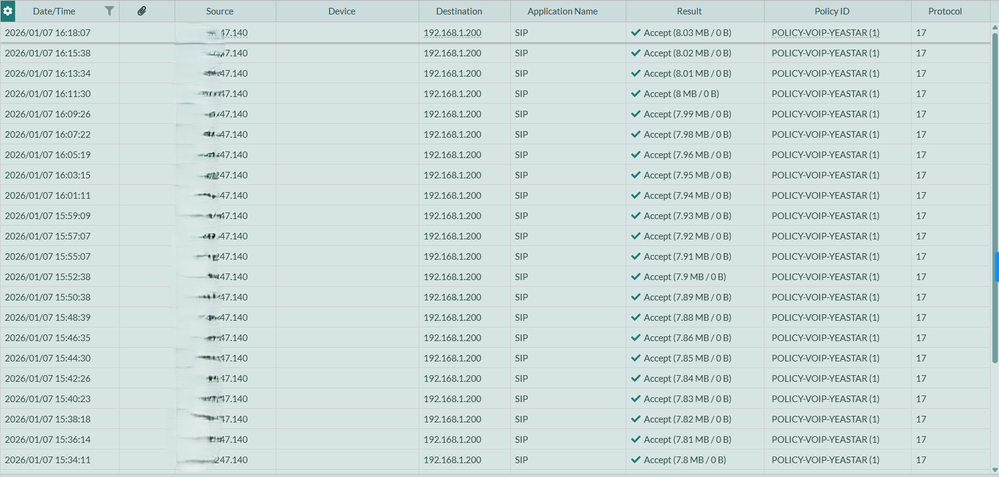Viewport: 999px width, 477px height.
Task: Click the Date/Time column header label
Action: (54, 11)
